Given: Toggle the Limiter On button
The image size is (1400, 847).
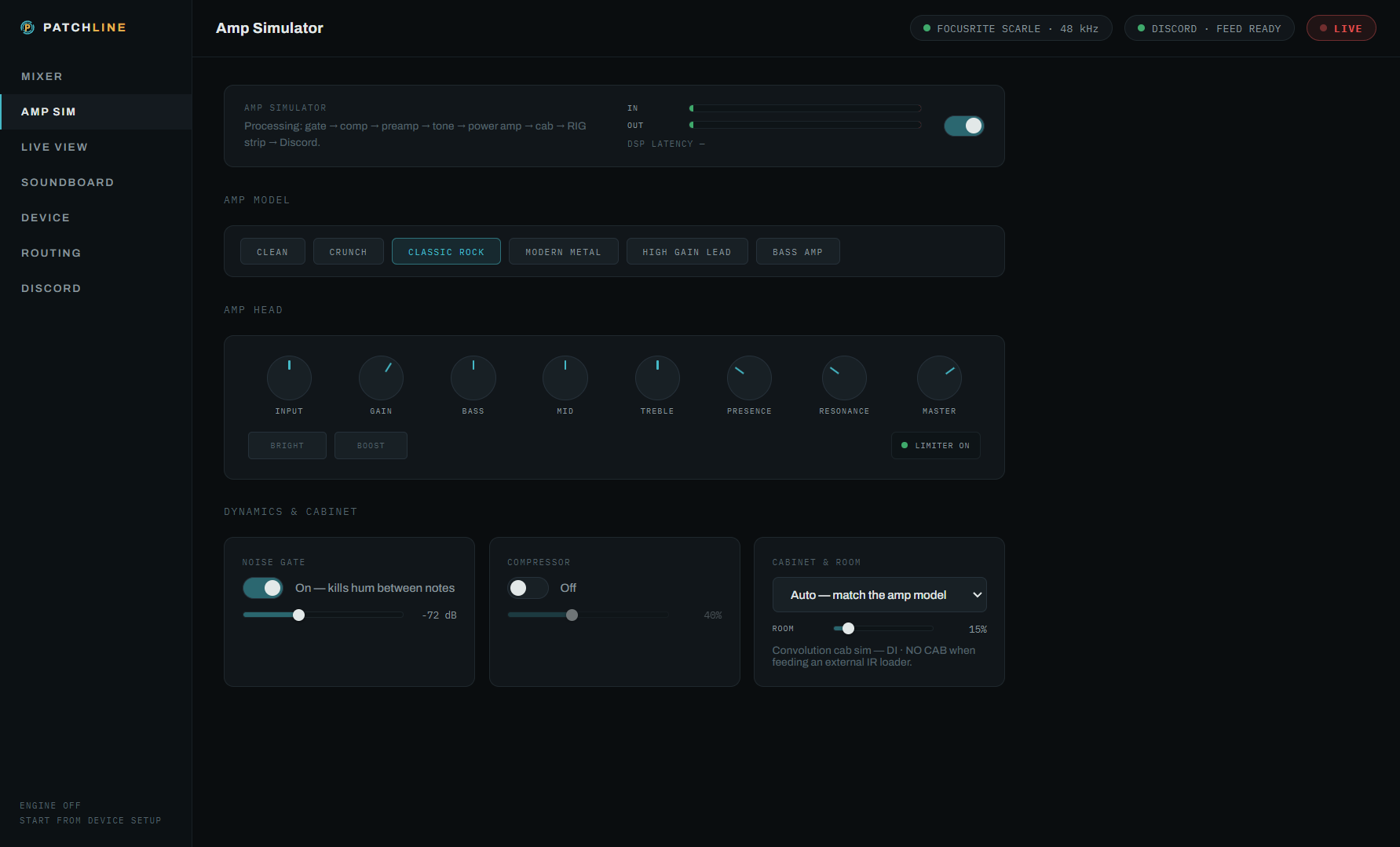Looking at the screenshot, I should tap(935, 445).
